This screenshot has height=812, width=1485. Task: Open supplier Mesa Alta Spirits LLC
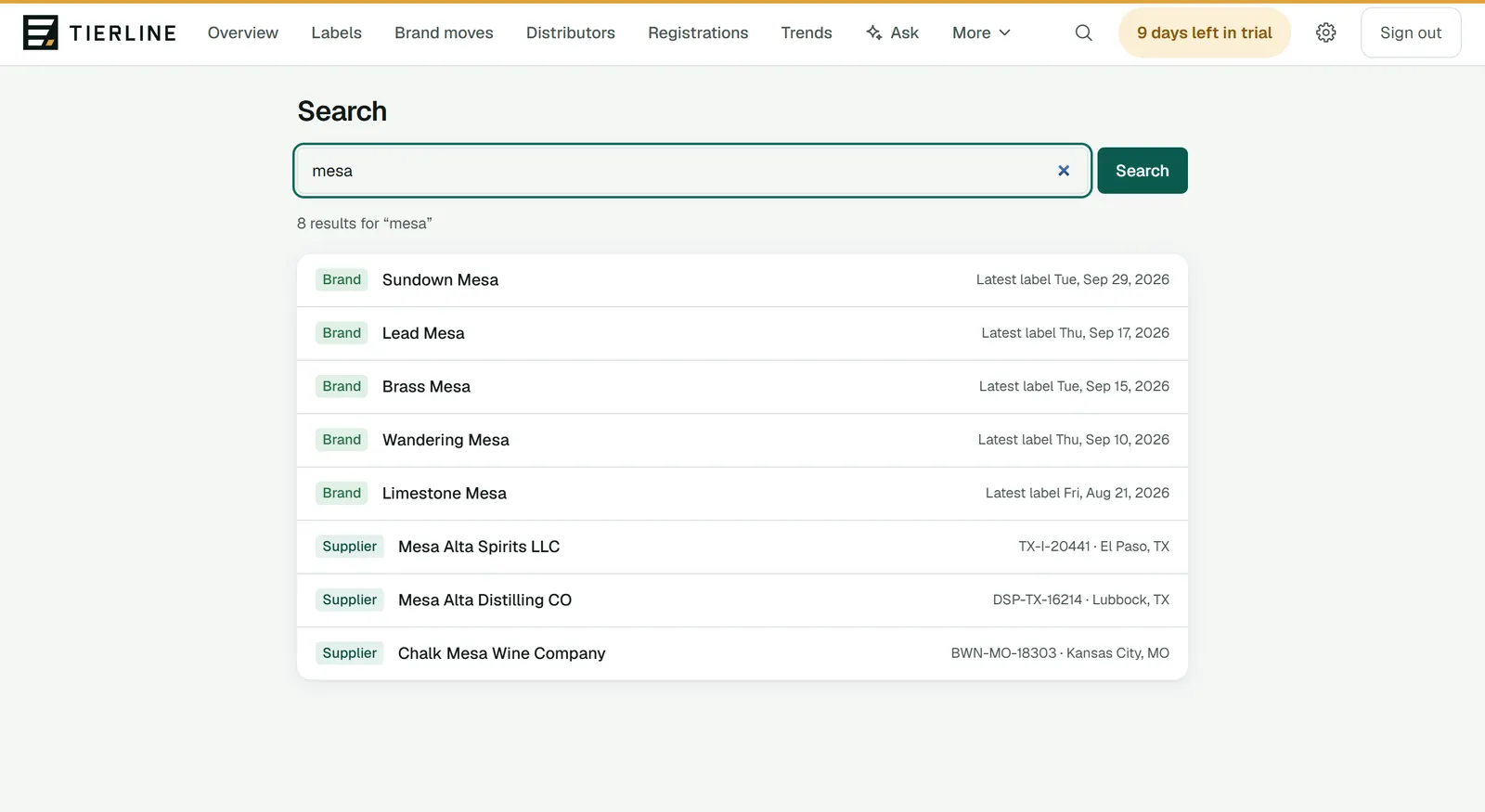pyautogui.click(x=742, y=547)
